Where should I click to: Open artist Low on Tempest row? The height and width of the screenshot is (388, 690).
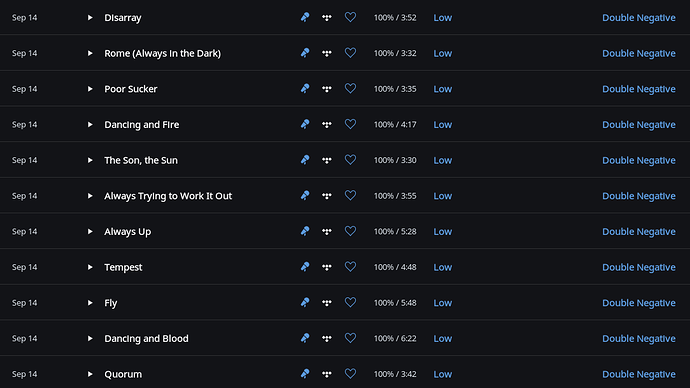443,267
